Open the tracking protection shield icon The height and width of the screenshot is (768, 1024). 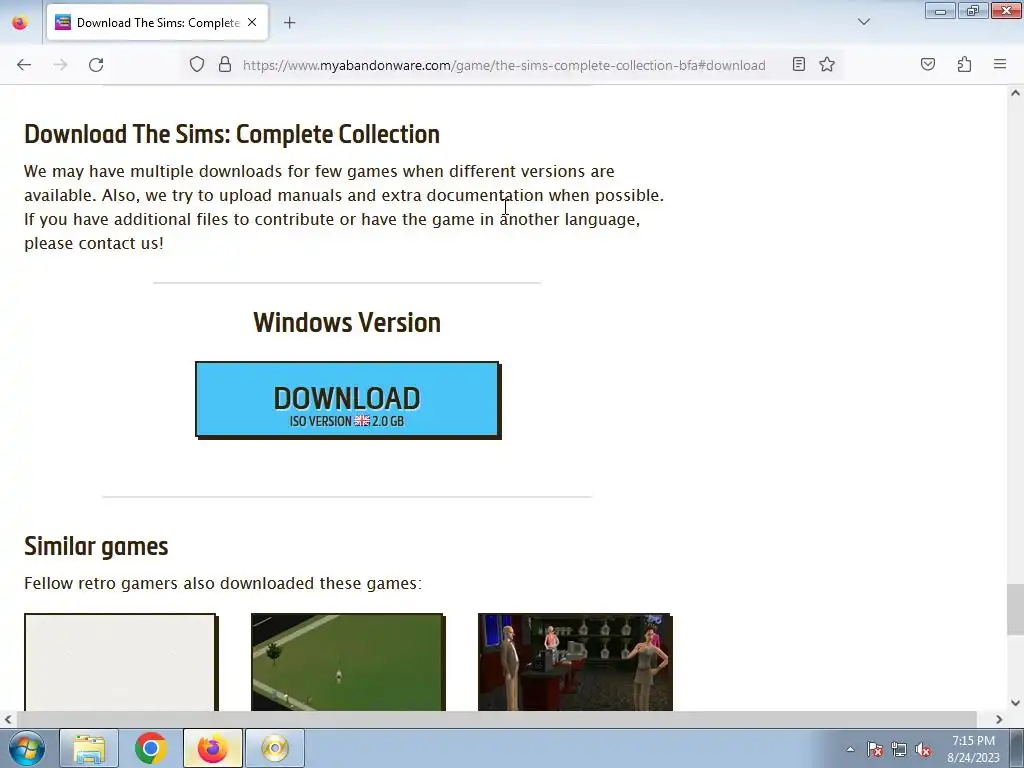(197, 64)
